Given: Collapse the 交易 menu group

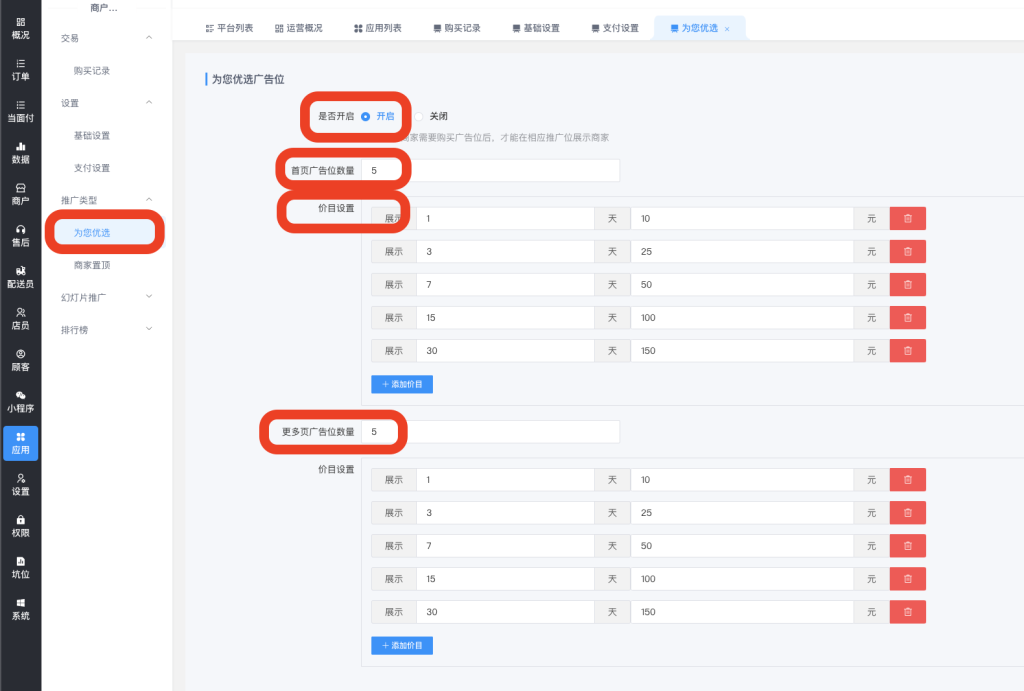Looking at the screenshot, I should 149,38.
